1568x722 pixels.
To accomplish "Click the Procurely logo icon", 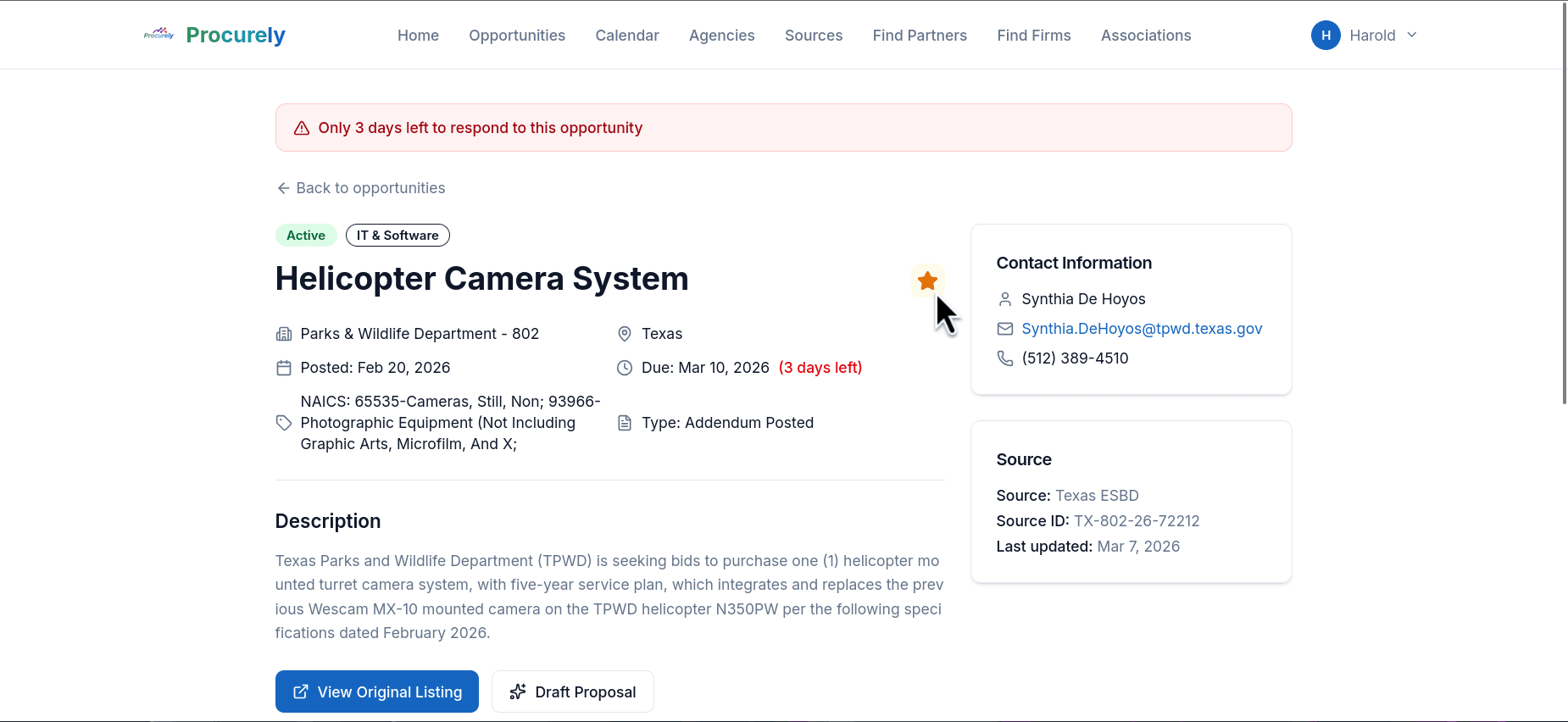I will pyautogui.click(x=158, y=35).
